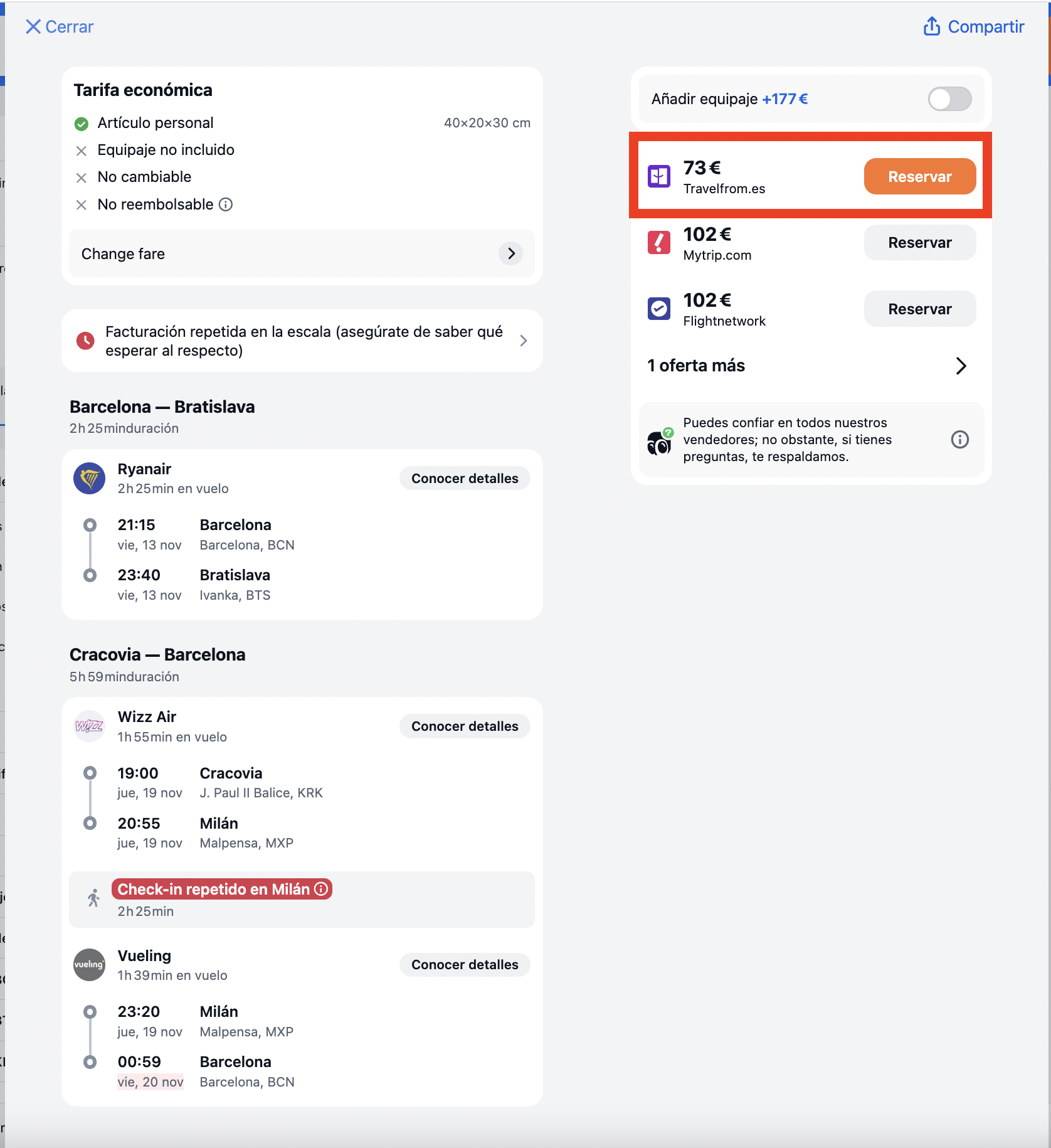Click the Compartir share icon
This screenshot has height=1148, width=1051.
tap(931, 26)
